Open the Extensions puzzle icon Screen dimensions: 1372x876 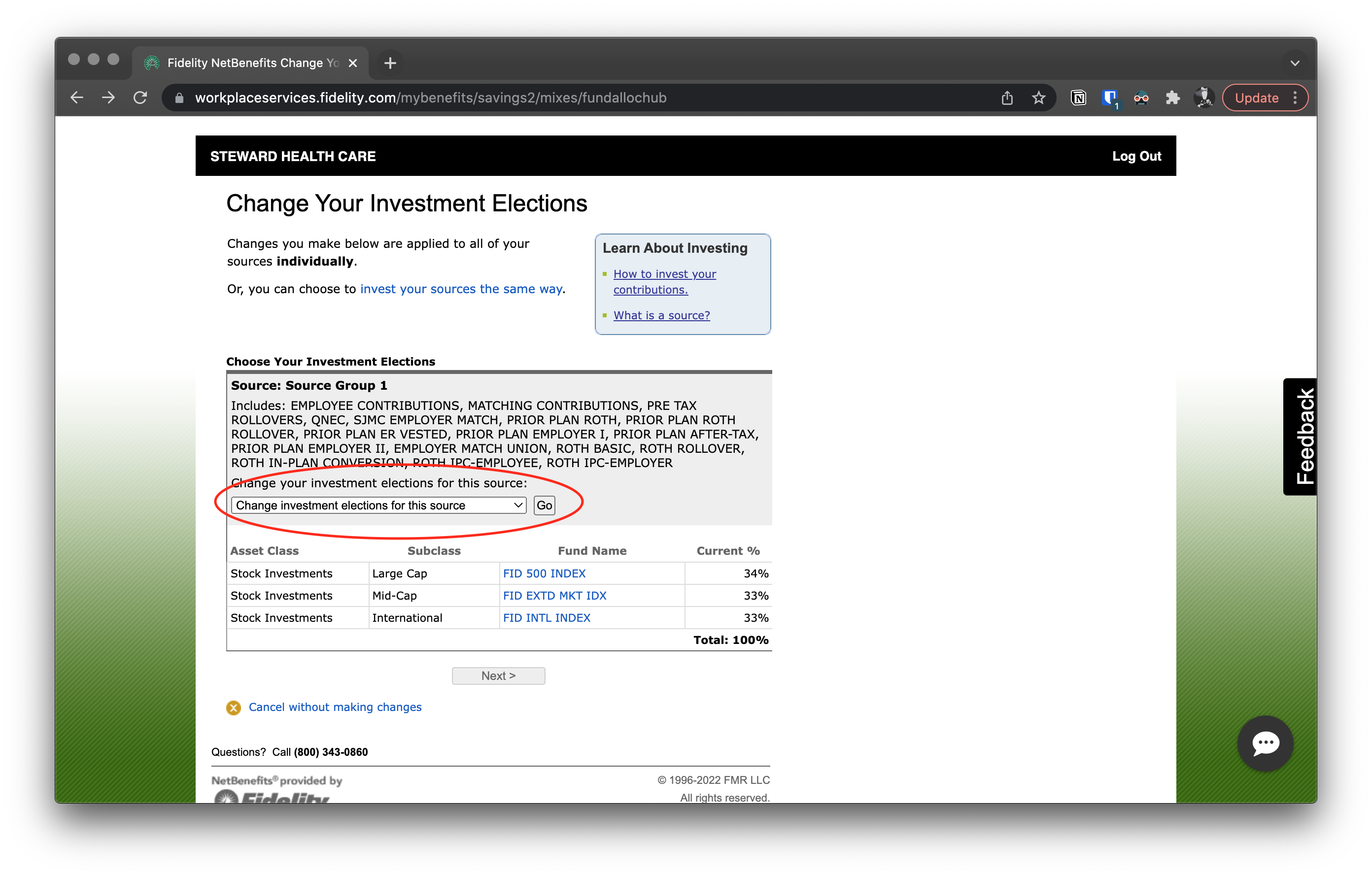1172,98
